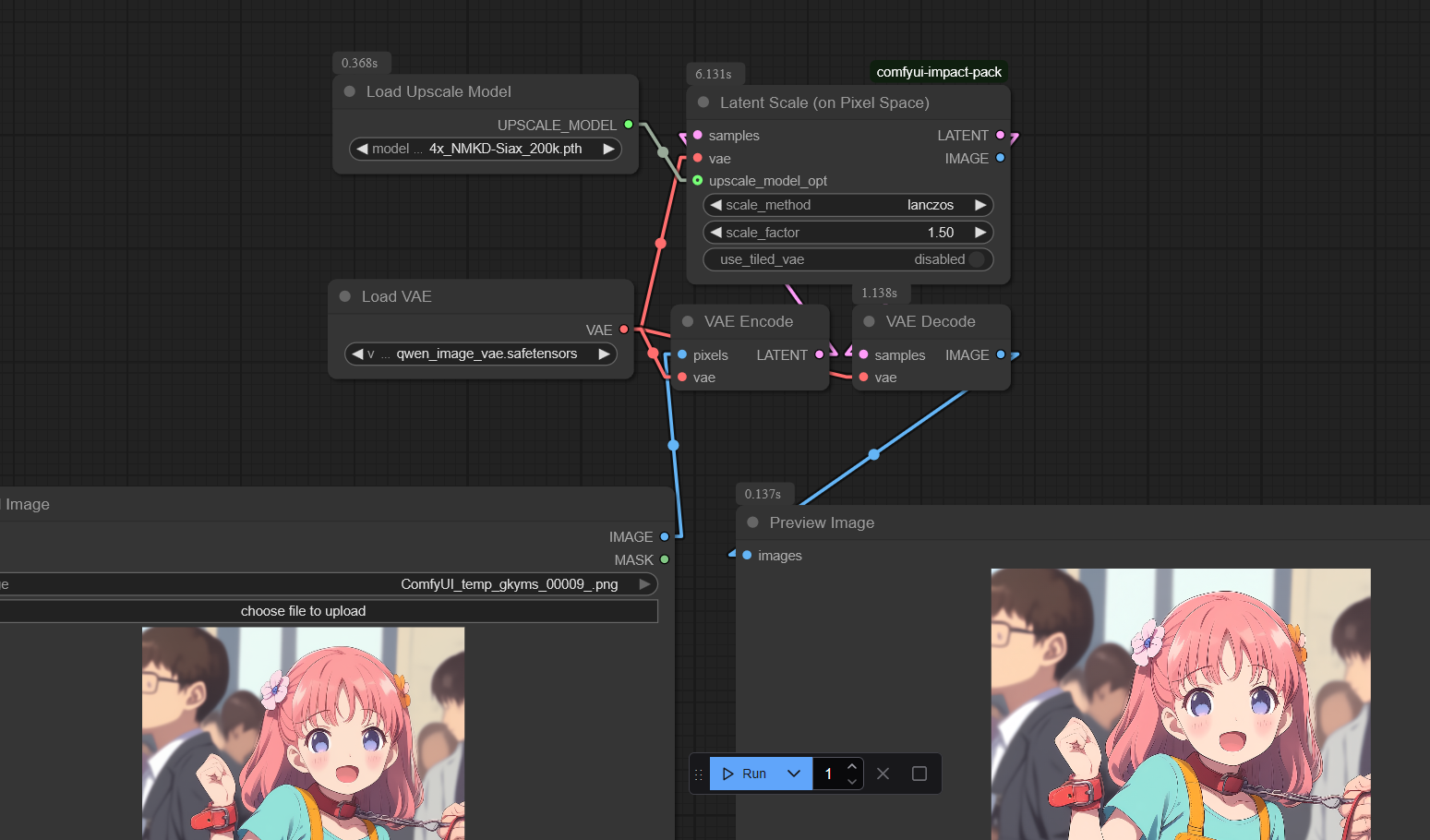Decrease scale_factor with left arrow
The width and height of the screenshot is (1430, 840).
716,233
